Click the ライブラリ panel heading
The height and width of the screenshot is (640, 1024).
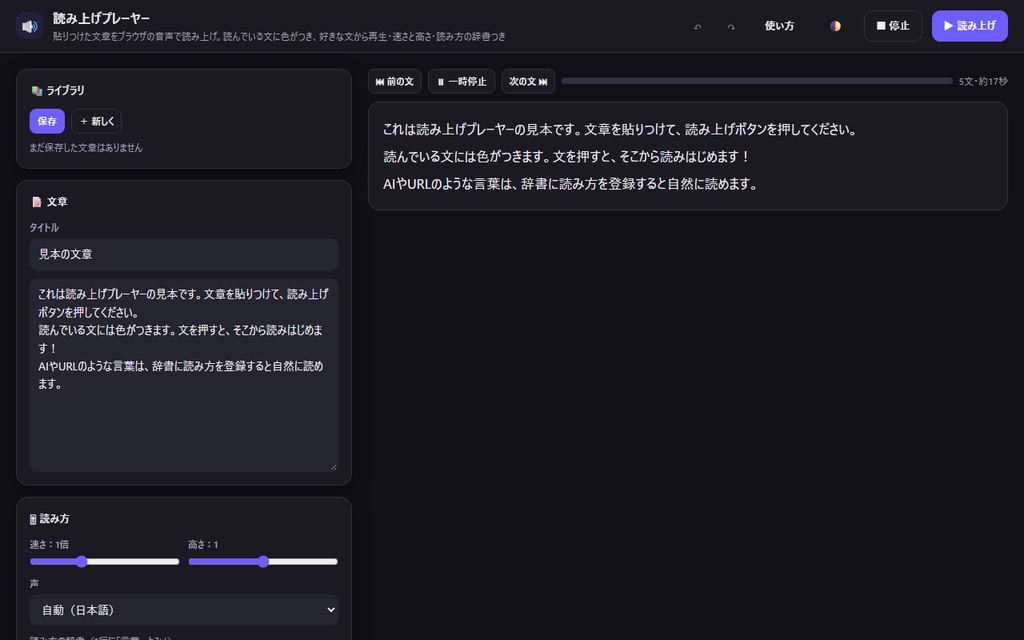coord(57,90)
